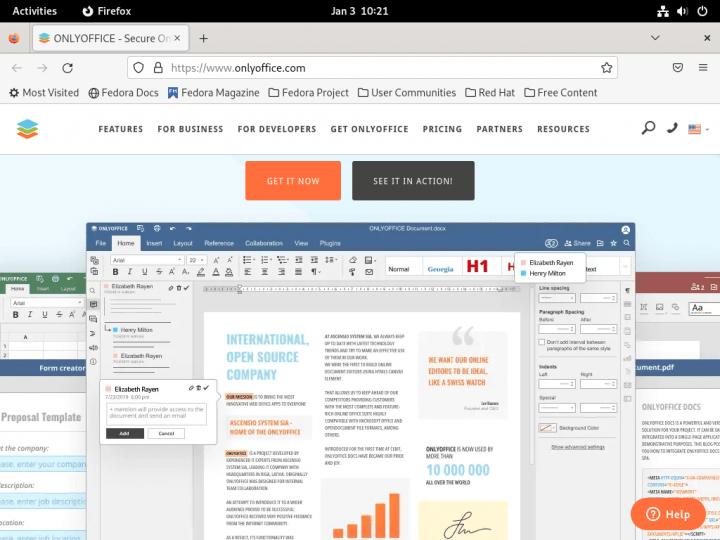
Task: Expand the language flag selector
Action: pos(695,129)
